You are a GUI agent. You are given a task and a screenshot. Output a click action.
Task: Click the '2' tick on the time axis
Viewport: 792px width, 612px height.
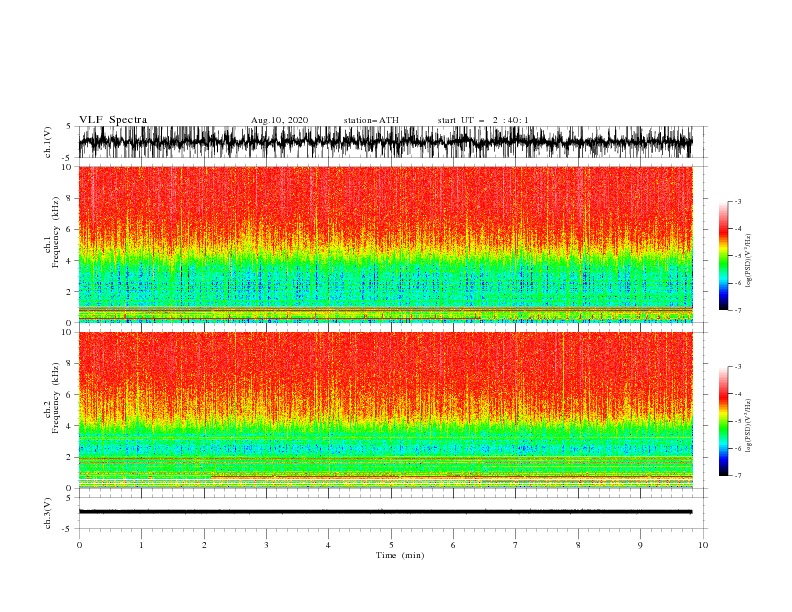click(x=204, y=545)
